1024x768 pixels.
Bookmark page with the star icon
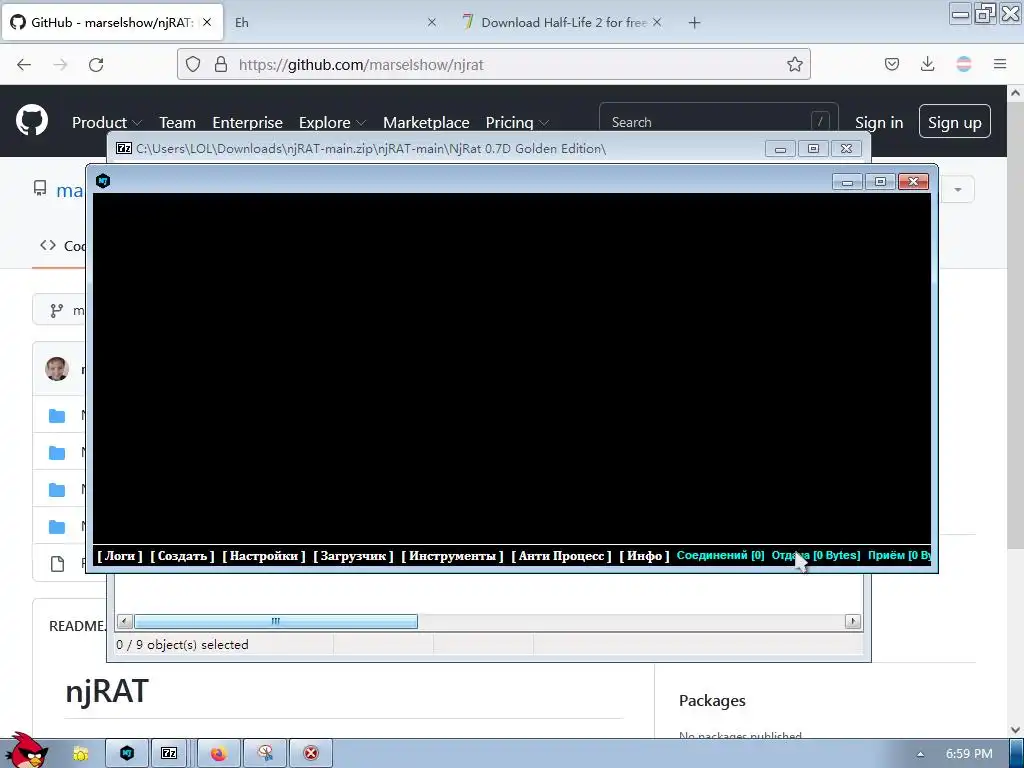(x=794, y=64)
